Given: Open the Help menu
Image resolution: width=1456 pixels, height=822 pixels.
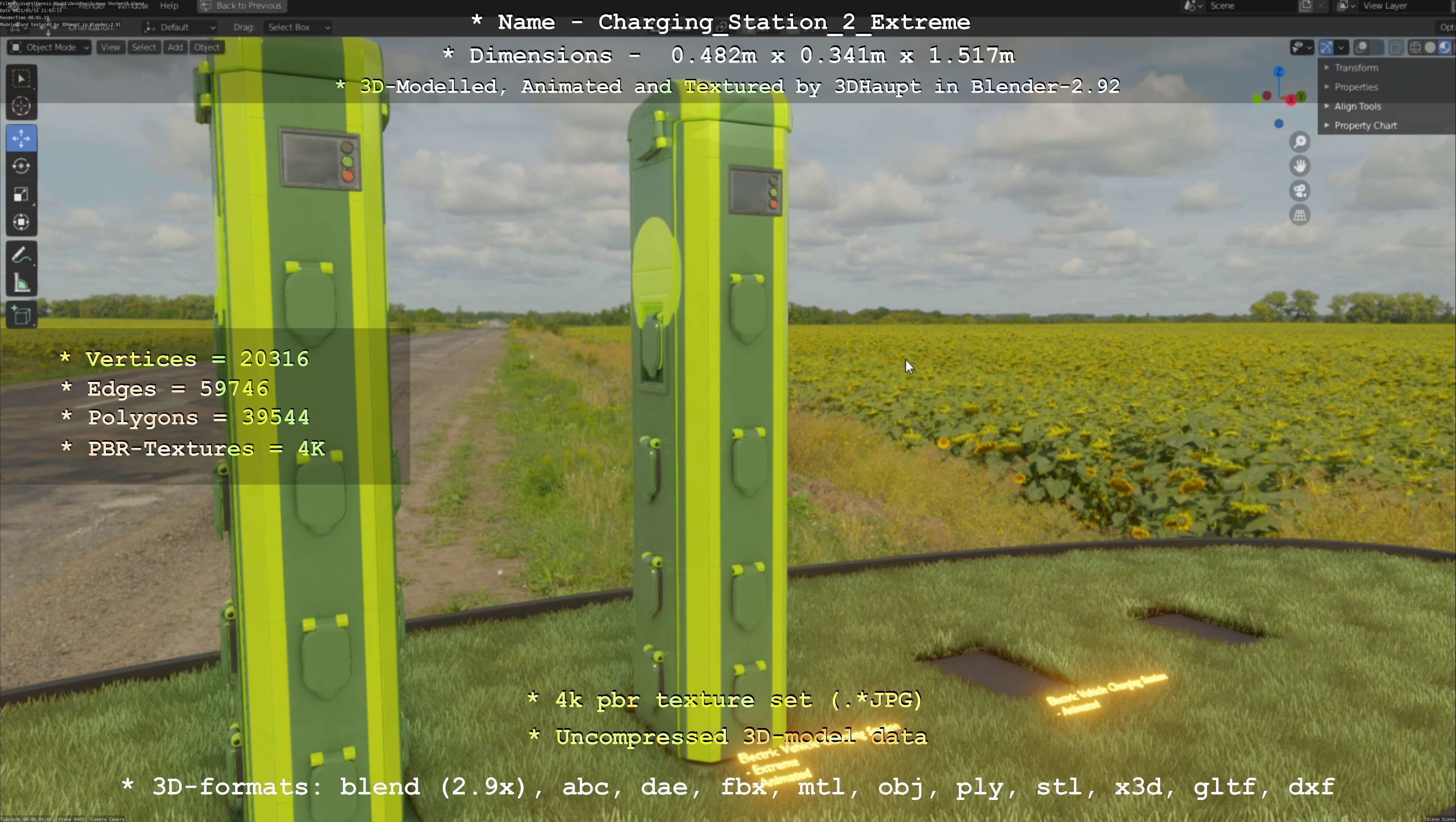Looking at the screenshot, I should coord(169,6).
